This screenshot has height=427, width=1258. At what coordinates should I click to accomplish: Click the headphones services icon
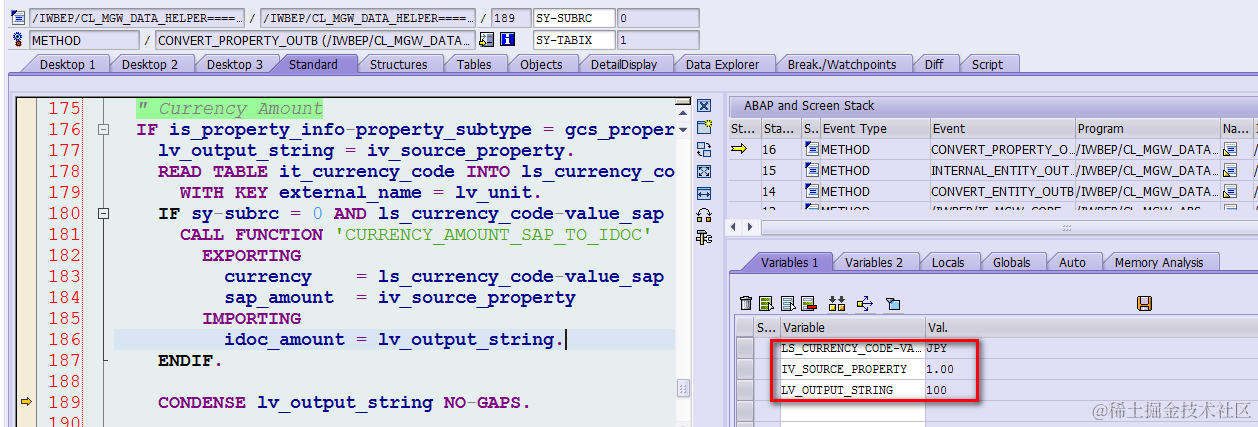(x=703, y=215)
